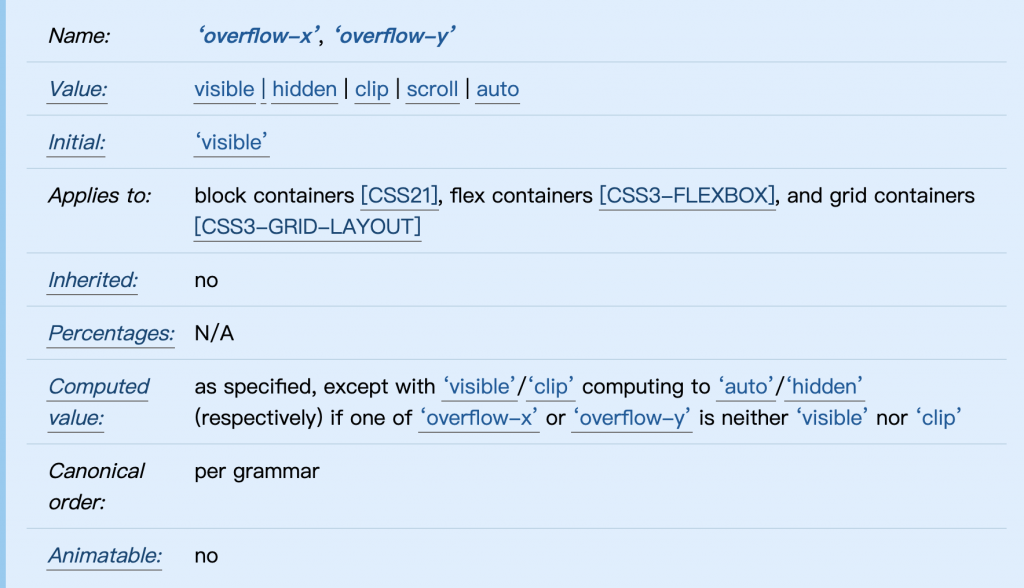Follow the 'overflow-y' link in computed value text
This screenshot has width=1024, height=588.
(632, 418)
